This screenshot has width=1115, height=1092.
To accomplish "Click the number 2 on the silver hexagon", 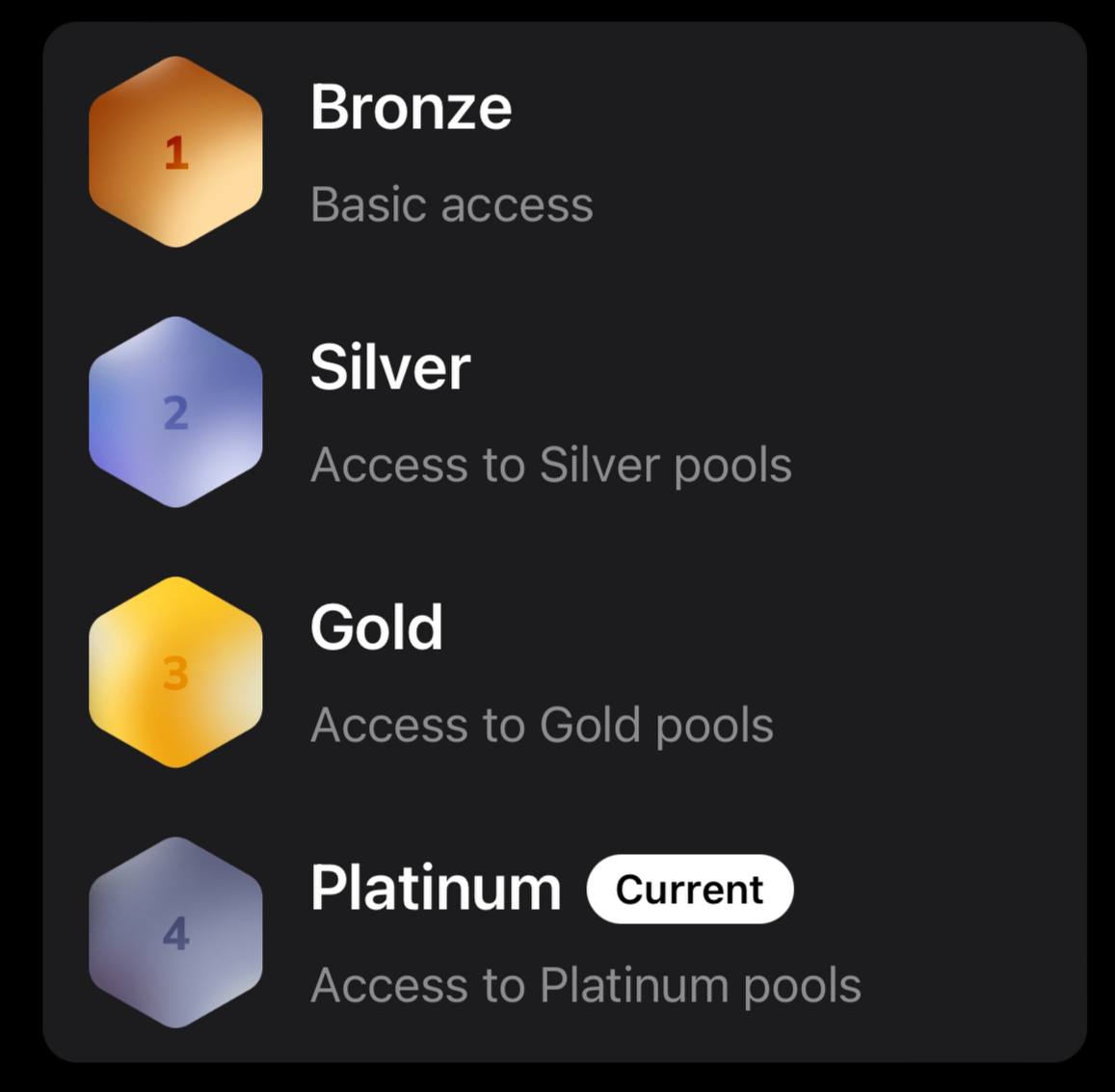I will [175, 413].
